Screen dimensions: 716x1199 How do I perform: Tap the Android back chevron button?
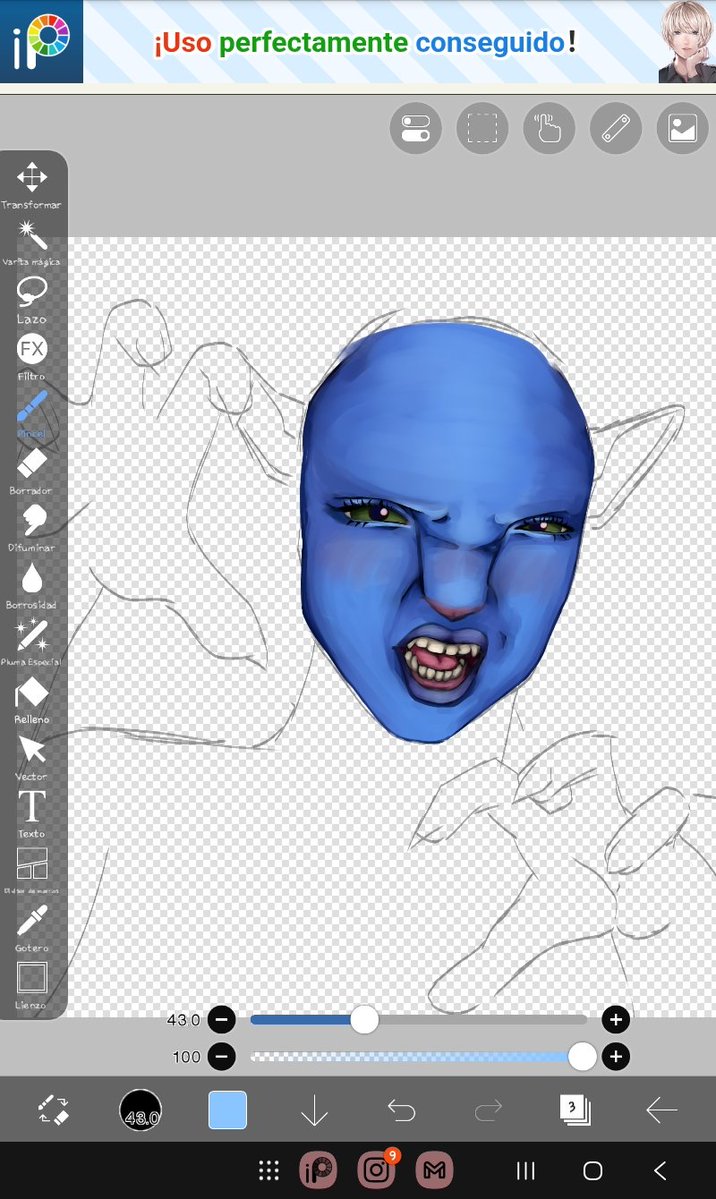[x=660, y=1170]
